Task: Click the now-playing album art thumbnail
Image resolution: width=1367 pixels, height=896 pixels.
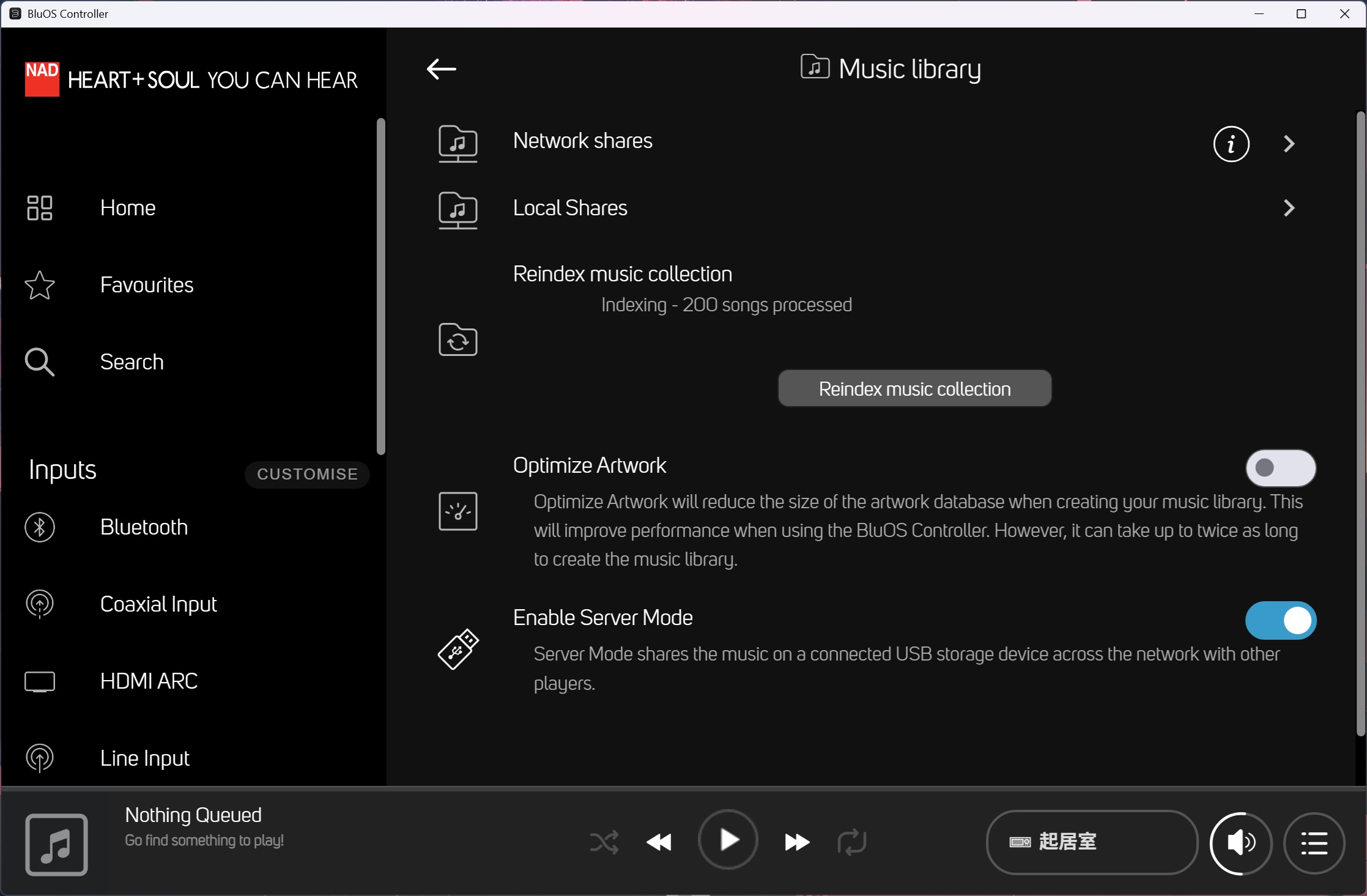Action: (x=56, y=844)
